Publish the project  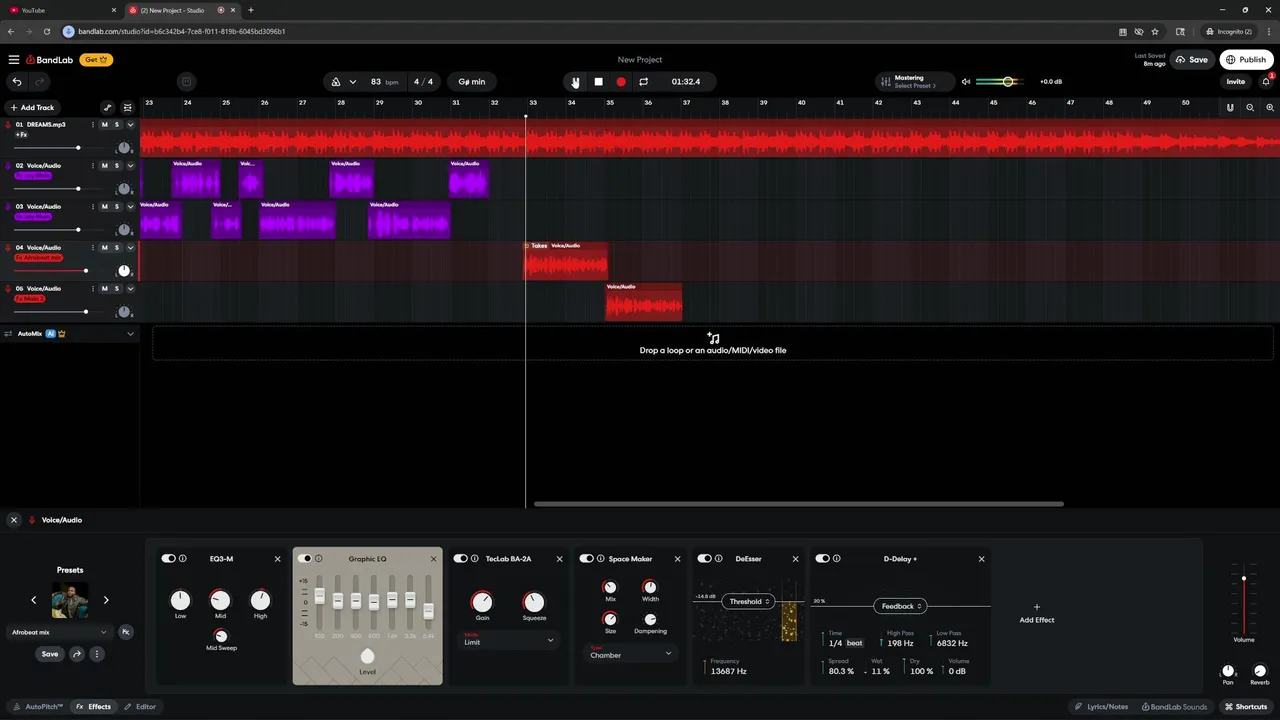pyautogui.click(x=1246, y=60)
